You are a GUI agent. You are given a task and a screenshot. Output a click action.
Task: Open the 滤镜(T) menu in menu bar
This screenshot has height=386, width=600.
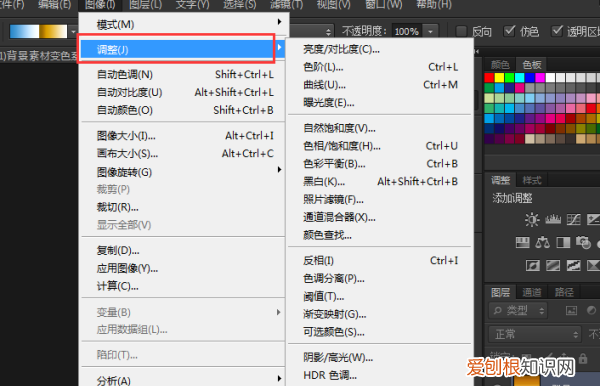(x=286, y=5)
